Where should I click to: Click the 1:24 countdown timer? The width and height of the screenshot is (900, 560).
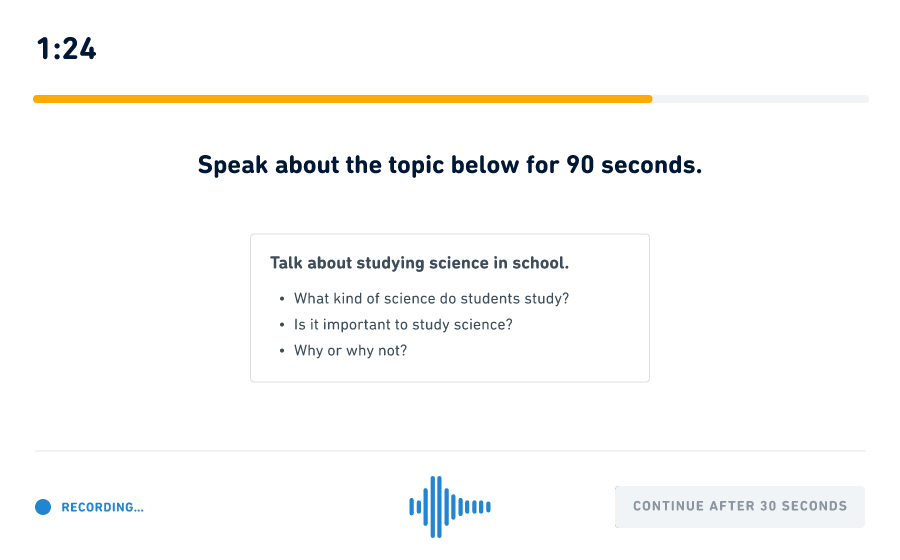pyautogui.click(x=67, y=49)
